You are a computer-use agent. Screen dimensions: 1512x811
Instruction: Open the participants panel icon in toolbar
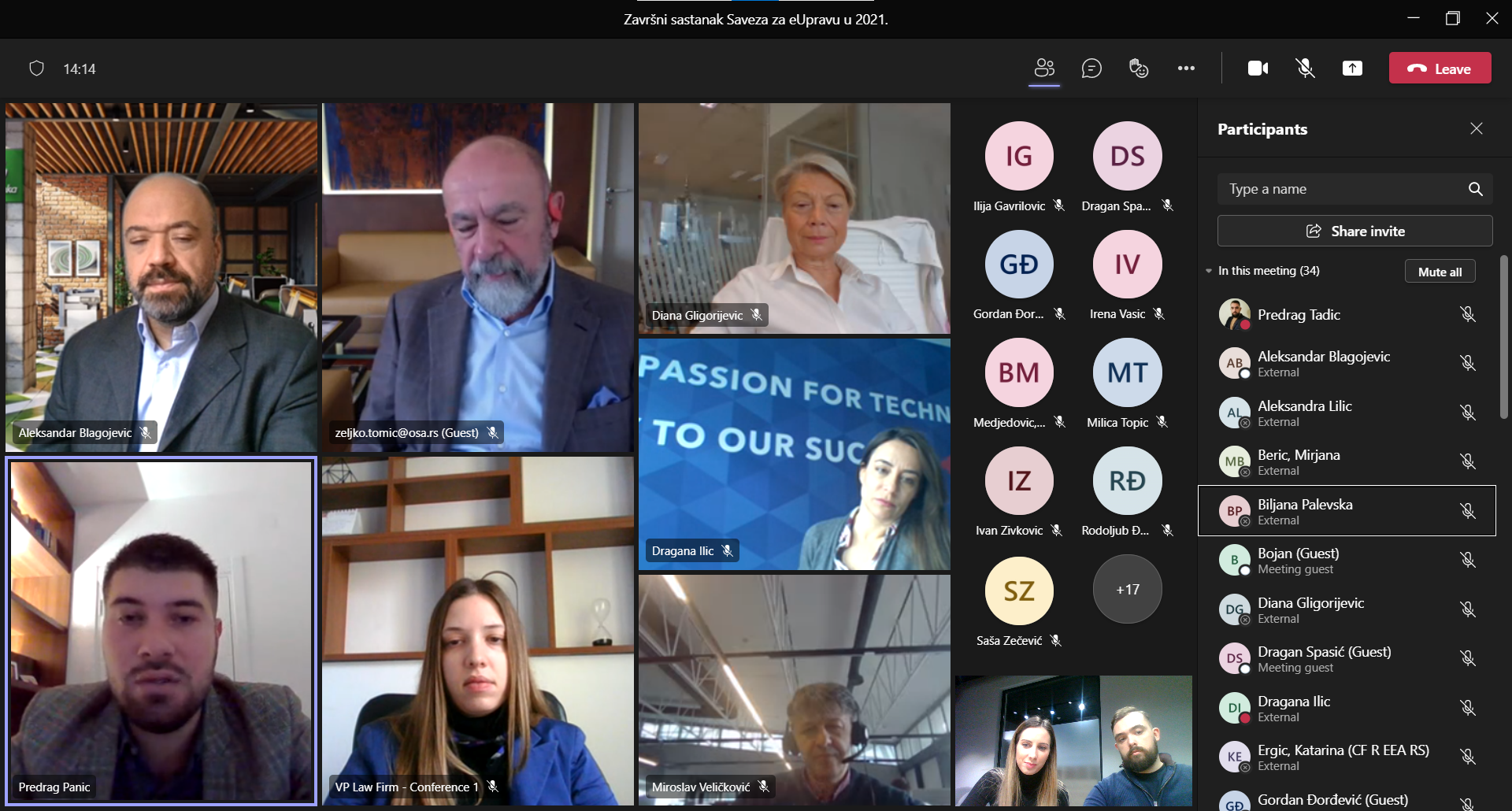[x=1044, y=69]
